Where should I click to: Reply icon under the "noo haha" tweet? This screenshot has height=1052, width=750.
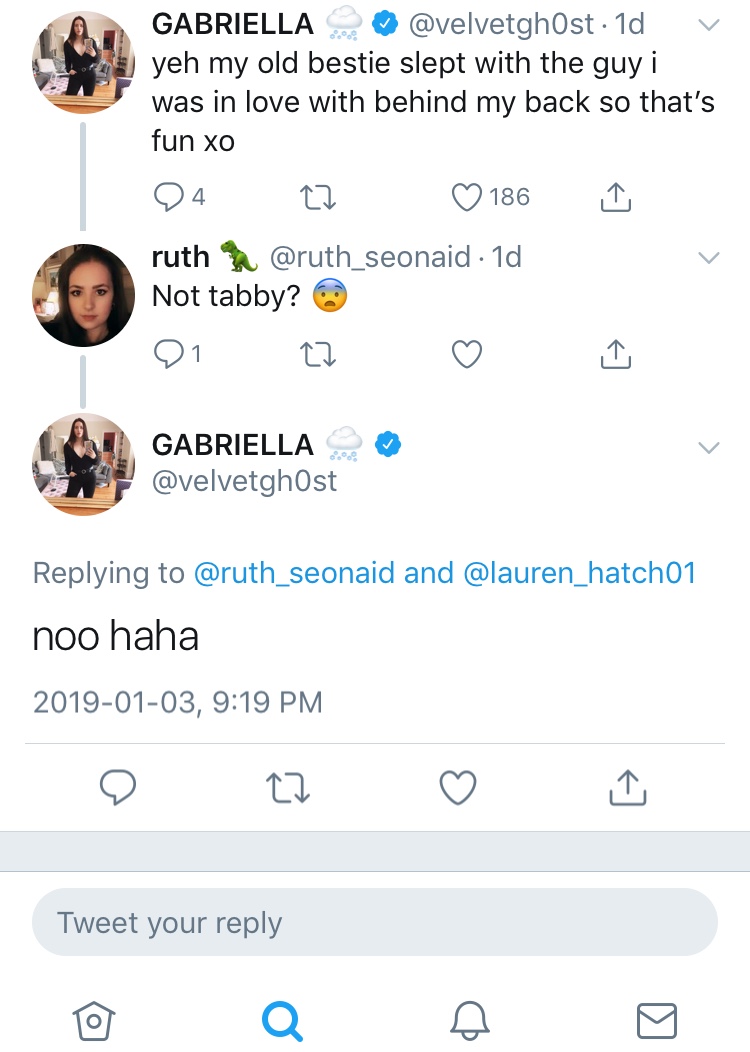(118, 787)
